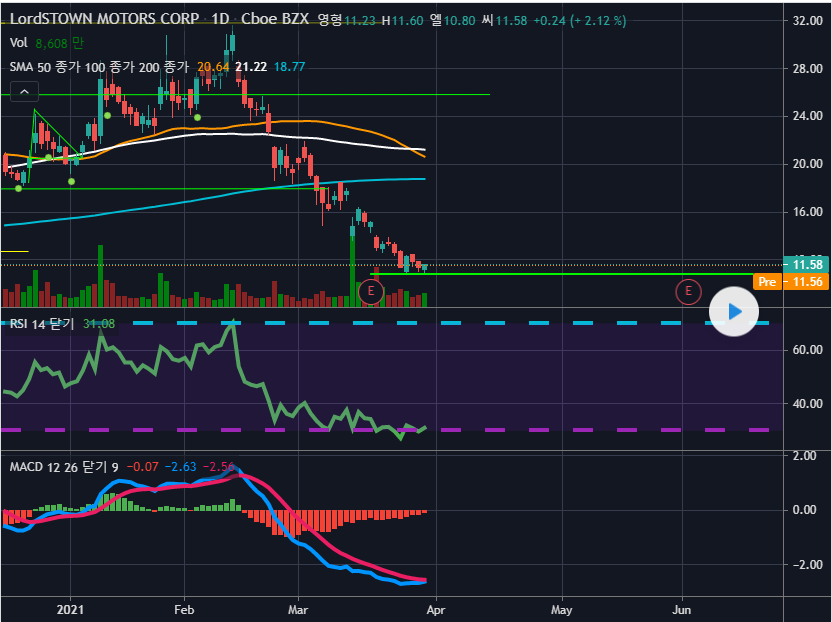The height and width of the screenshot is (622, 832).
Task: Click the RSI 60.00 scale label
Action: [x=805, y=350]
